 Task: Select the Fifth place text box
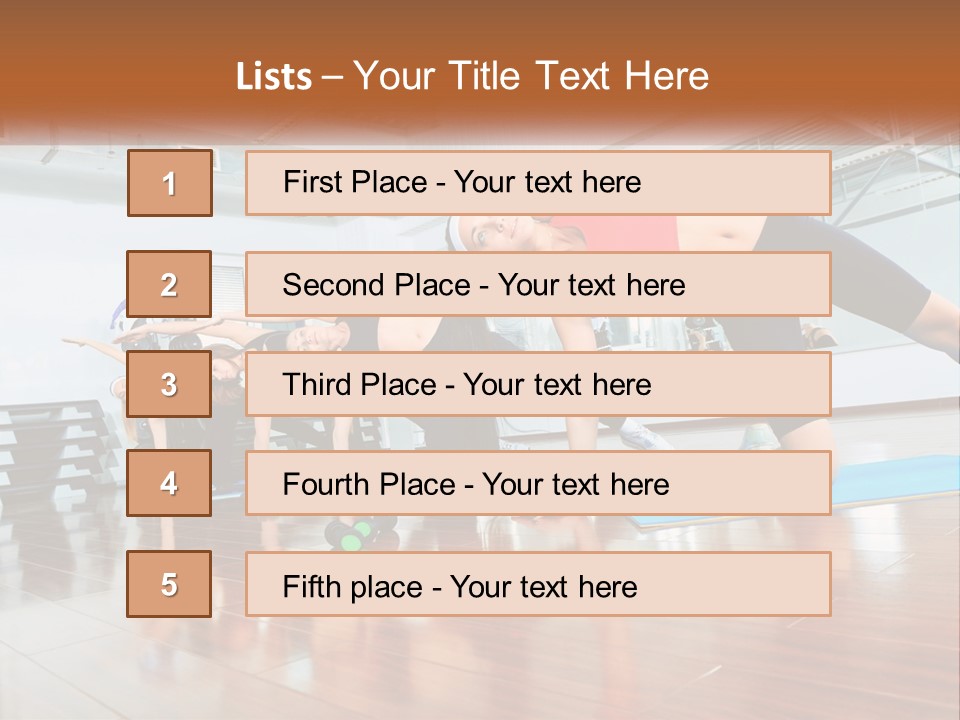click(538, 584)
